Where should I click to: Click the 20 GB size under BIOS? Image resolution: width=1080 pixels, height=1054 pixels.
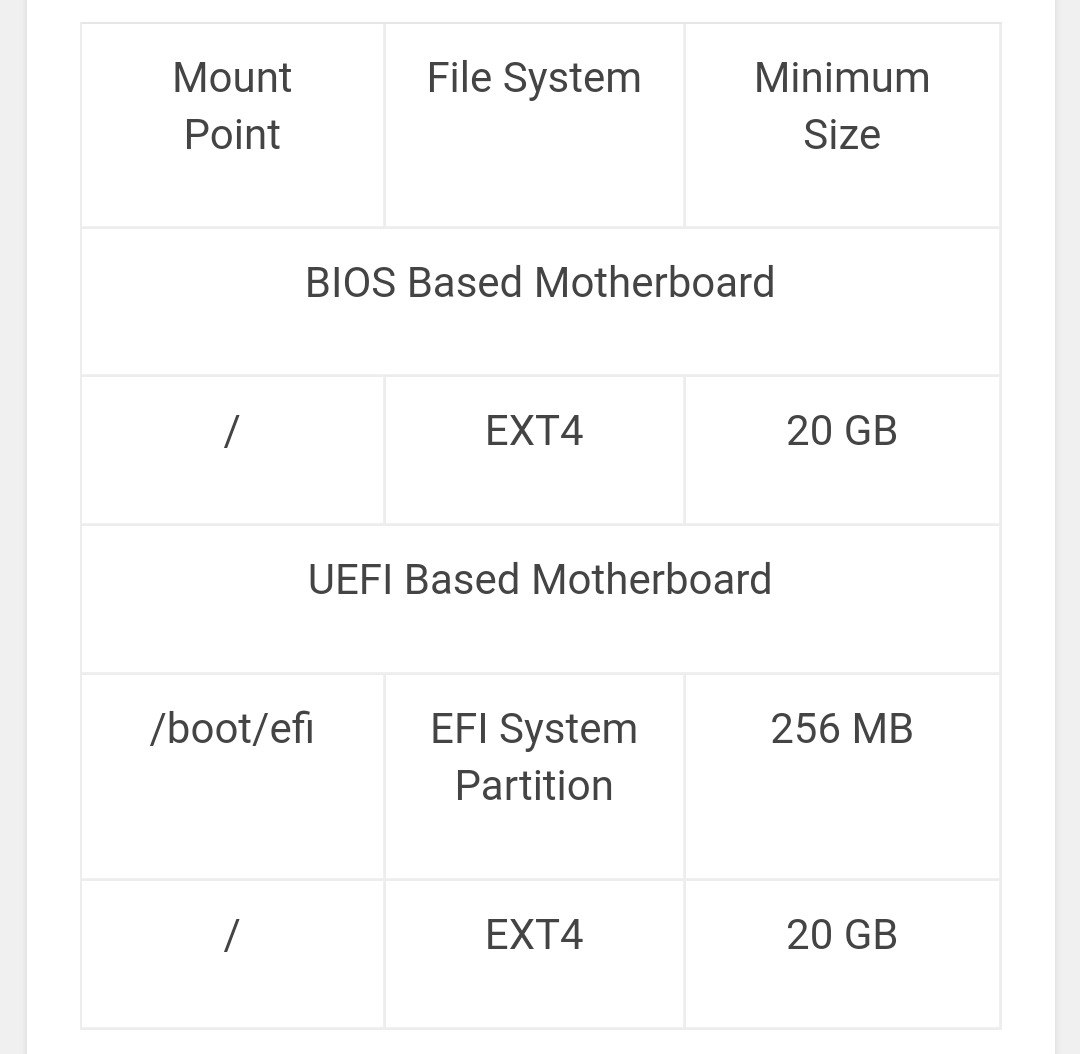point(842,432)
